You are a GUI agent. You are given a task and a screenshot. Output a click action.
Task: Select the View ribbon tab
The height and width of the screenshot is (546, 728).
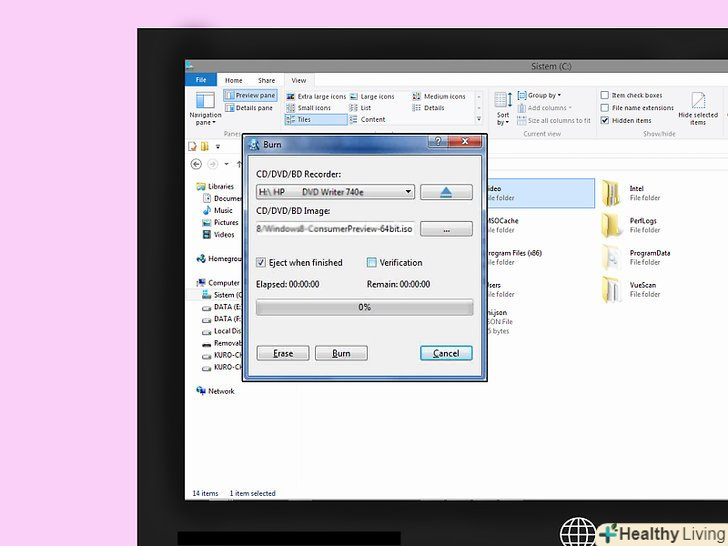coord(299,80)
